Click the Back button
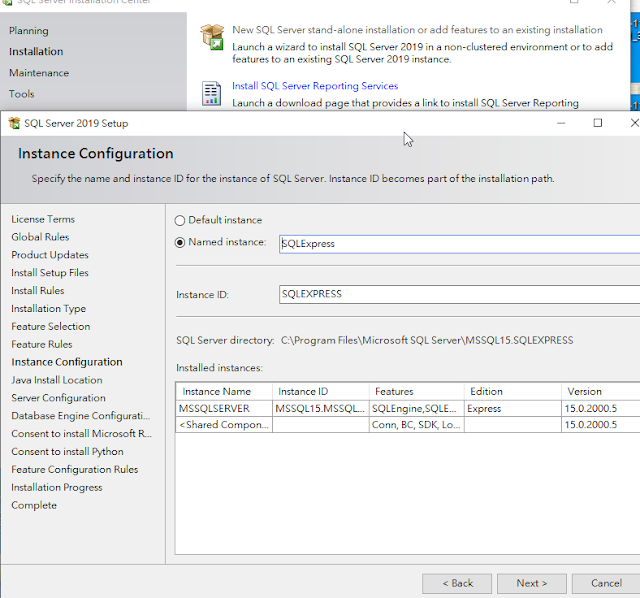Viewport: 640px width, 598px height. tap(457, 583)
